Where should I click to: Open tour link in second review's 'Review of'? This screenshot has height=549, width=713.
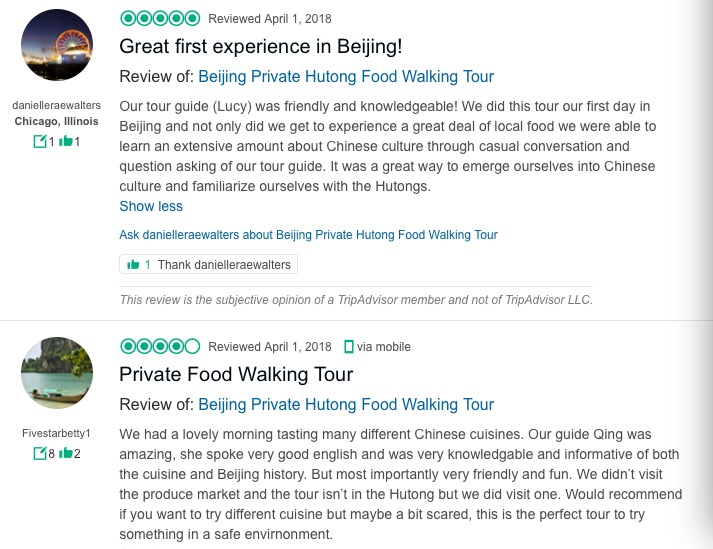(x=346, y=405)
